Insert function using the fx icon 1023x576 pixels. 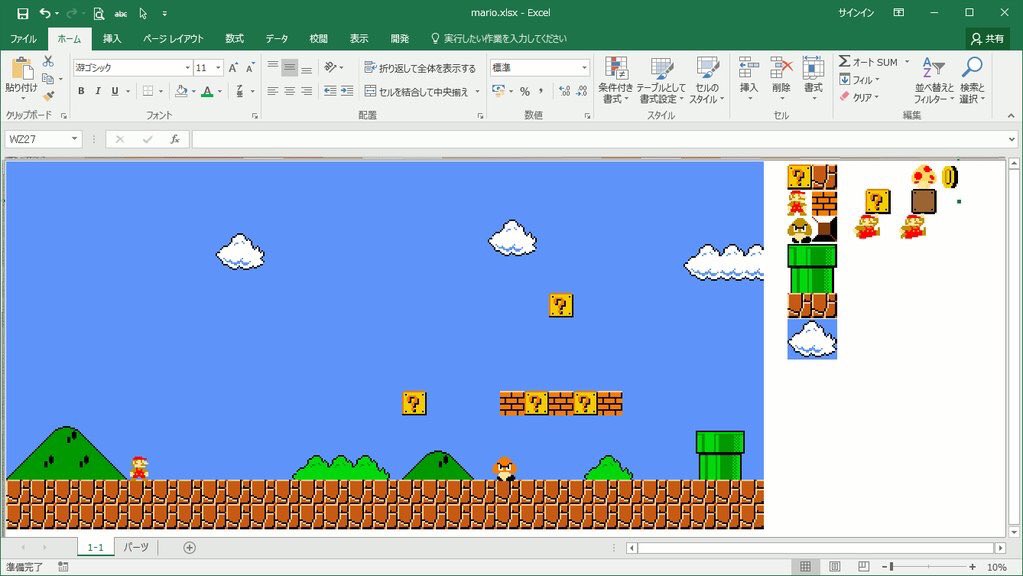[x=175, y=139]
